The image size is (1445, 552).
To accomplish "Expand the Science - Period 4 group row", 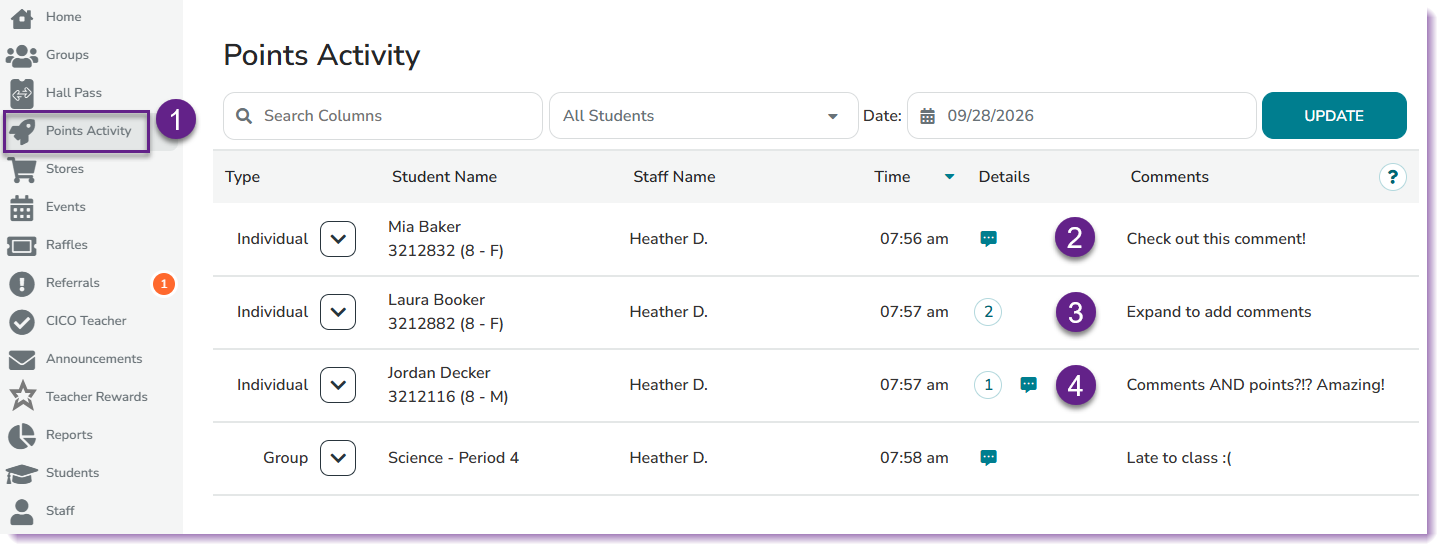I will (338, 458).
